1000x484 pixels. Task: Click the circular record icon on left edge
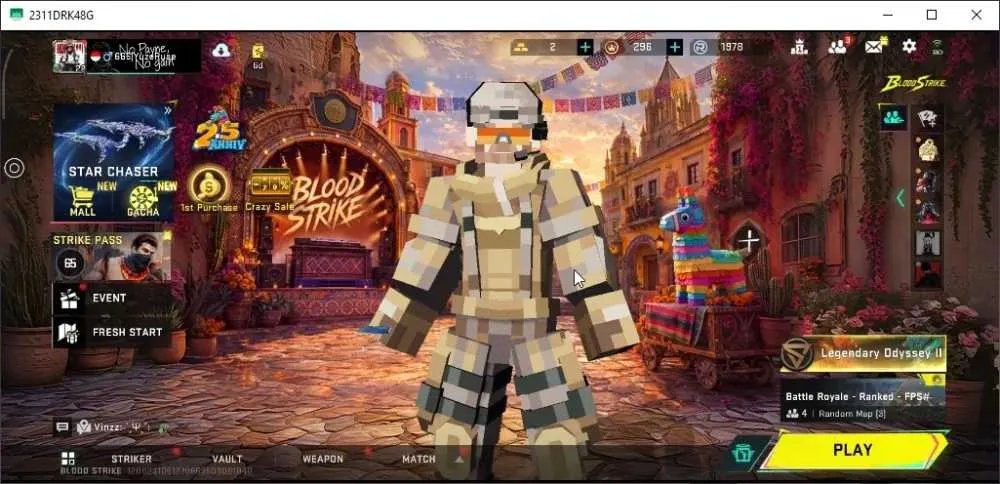tap(14, 168)
